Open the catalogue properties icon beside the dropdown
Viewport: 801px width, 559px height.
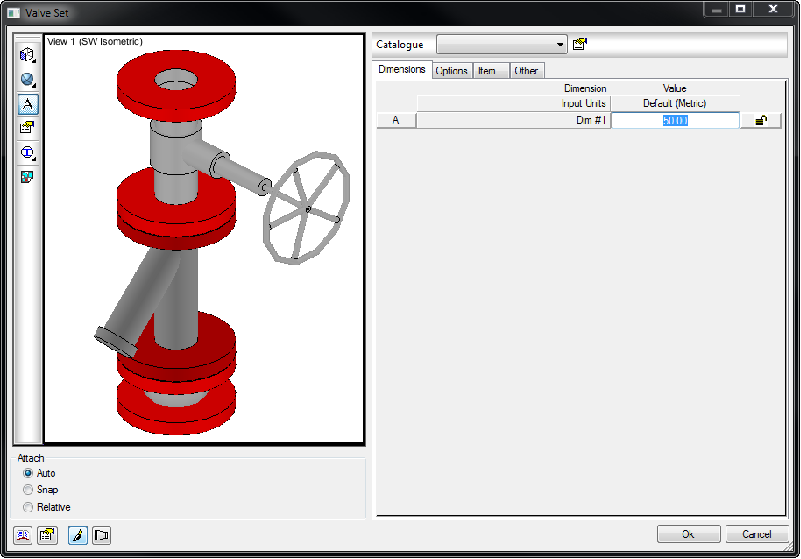coord(580,44)
